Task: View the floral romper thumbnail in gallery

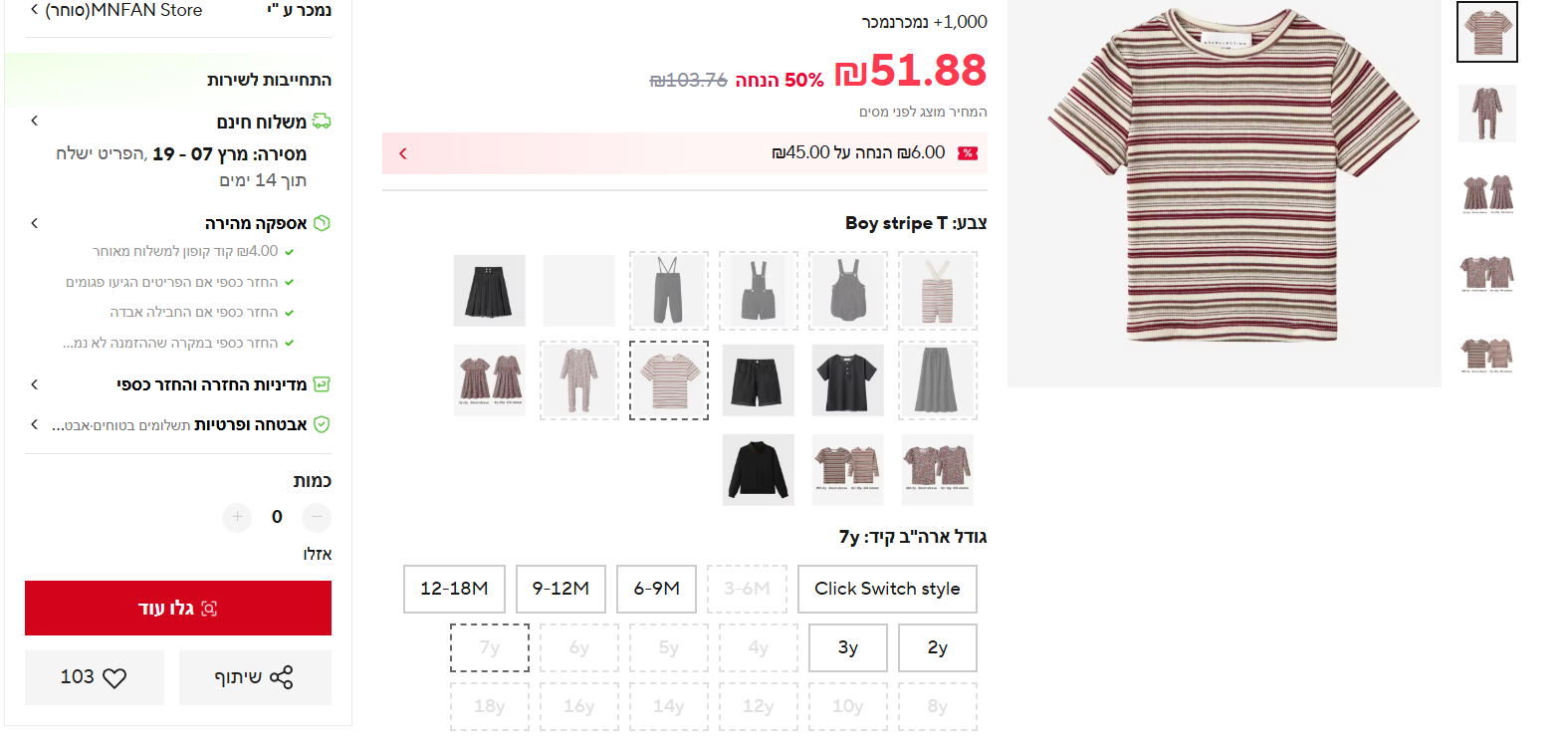Action: point(1487,113)
